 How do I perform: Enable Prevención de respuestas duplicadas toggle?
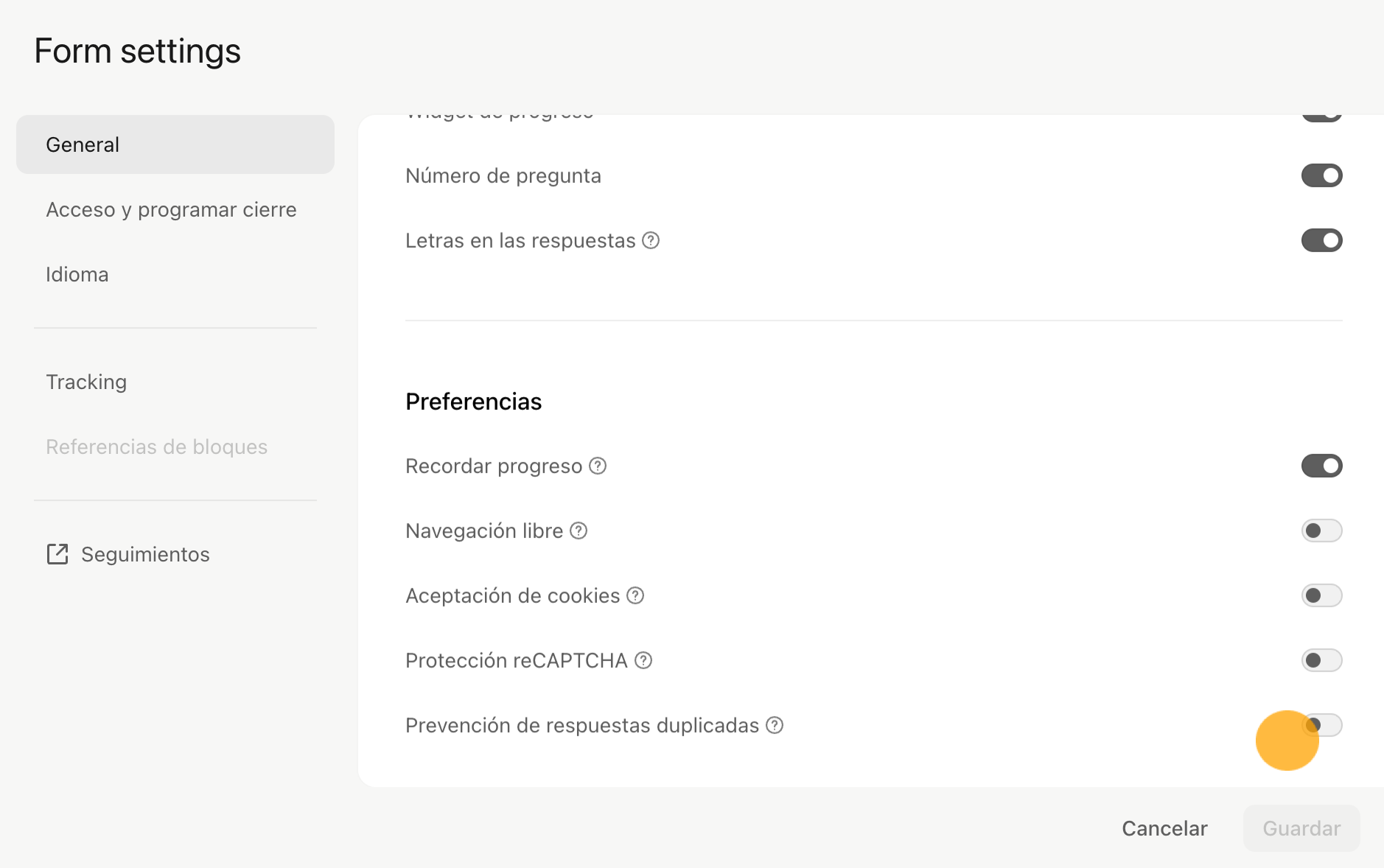pyautogui.click(x=1321, y=725)
